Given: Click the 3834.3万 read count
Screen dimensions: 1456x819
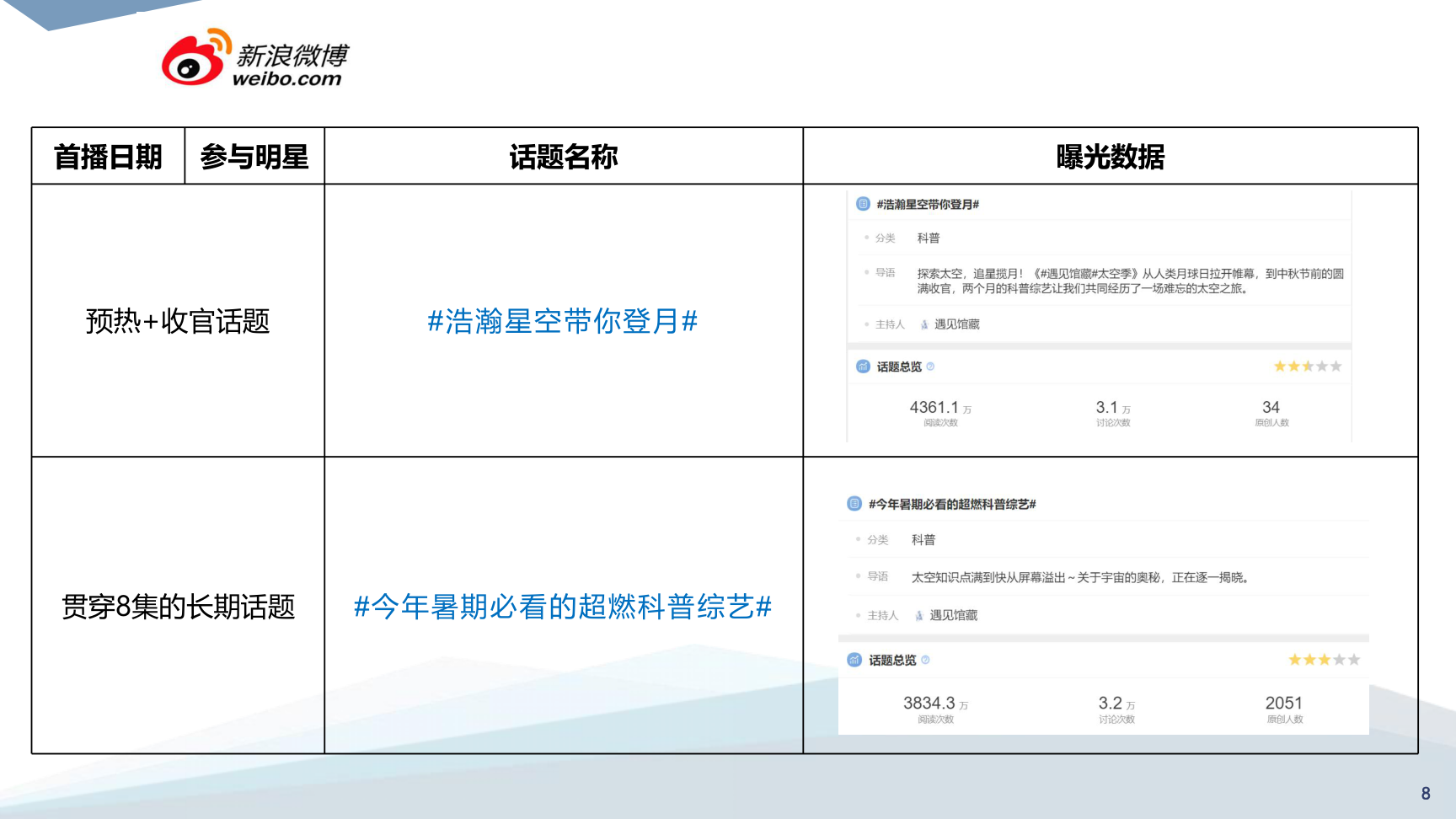Looking at the screenshot, I should click(935, 704).
